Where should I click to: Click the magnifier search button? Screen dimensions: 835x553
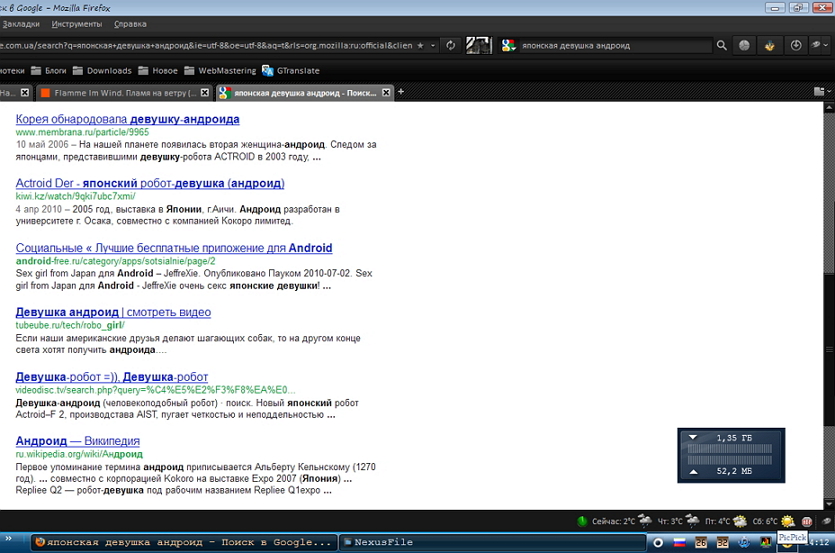click(x=722, y=46)
